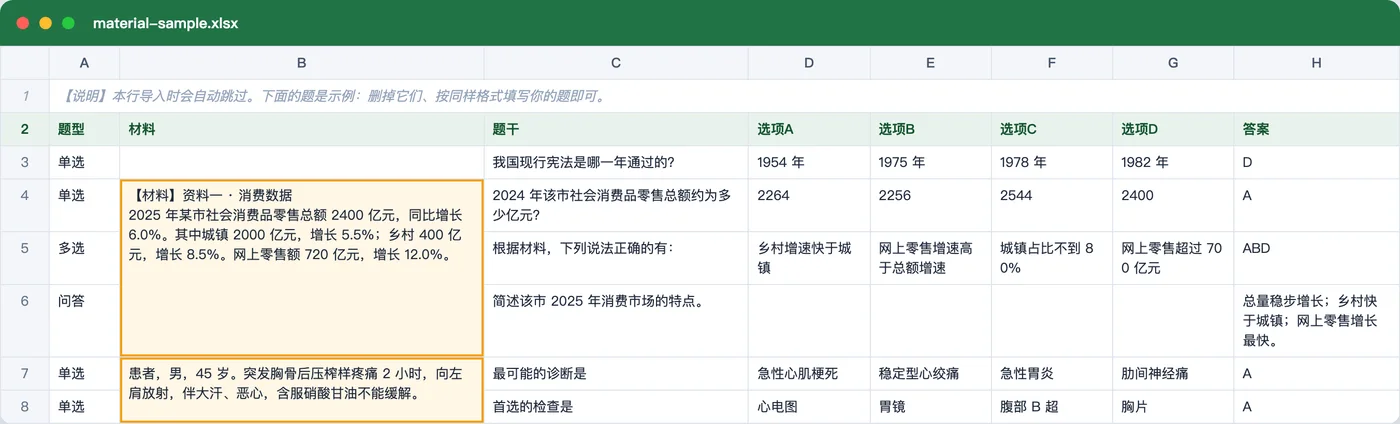The width and height of the screenshot is (1400, 424).
Task: Select the 网上零售超过 700 亿元 option cell
Action: point(1173,258)
